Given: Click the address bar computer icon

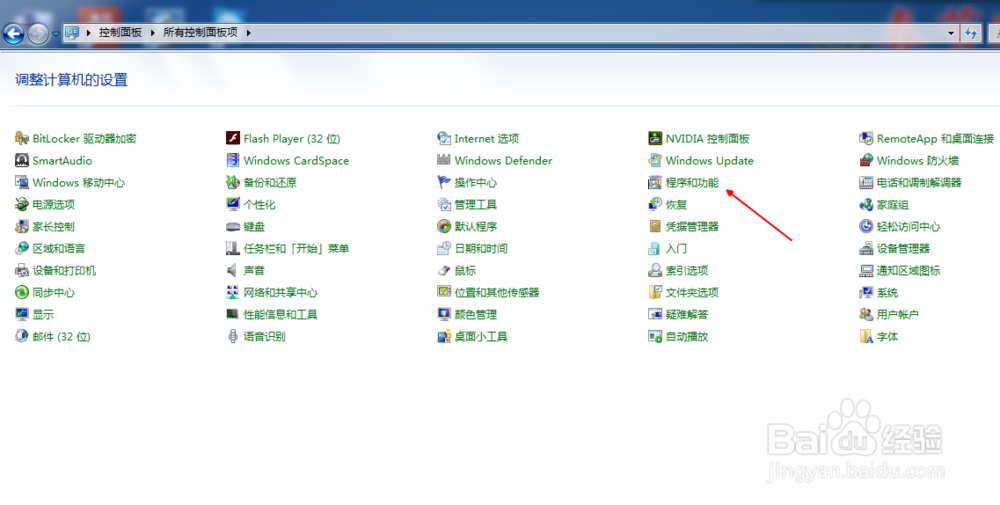Looking at the screenshot, I should [73, 33].
